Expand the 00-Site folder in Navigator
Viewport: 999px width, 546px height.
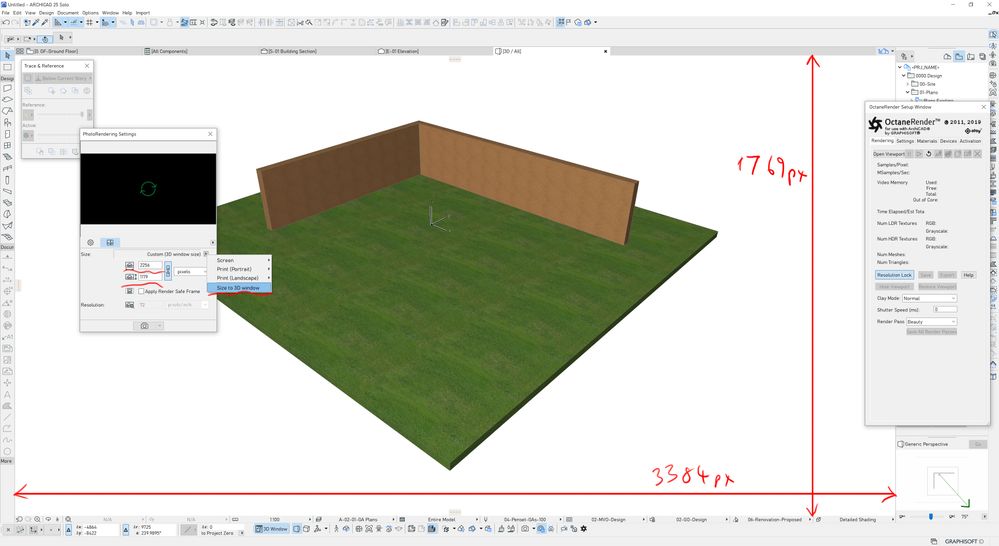click(x=907, y=83)
